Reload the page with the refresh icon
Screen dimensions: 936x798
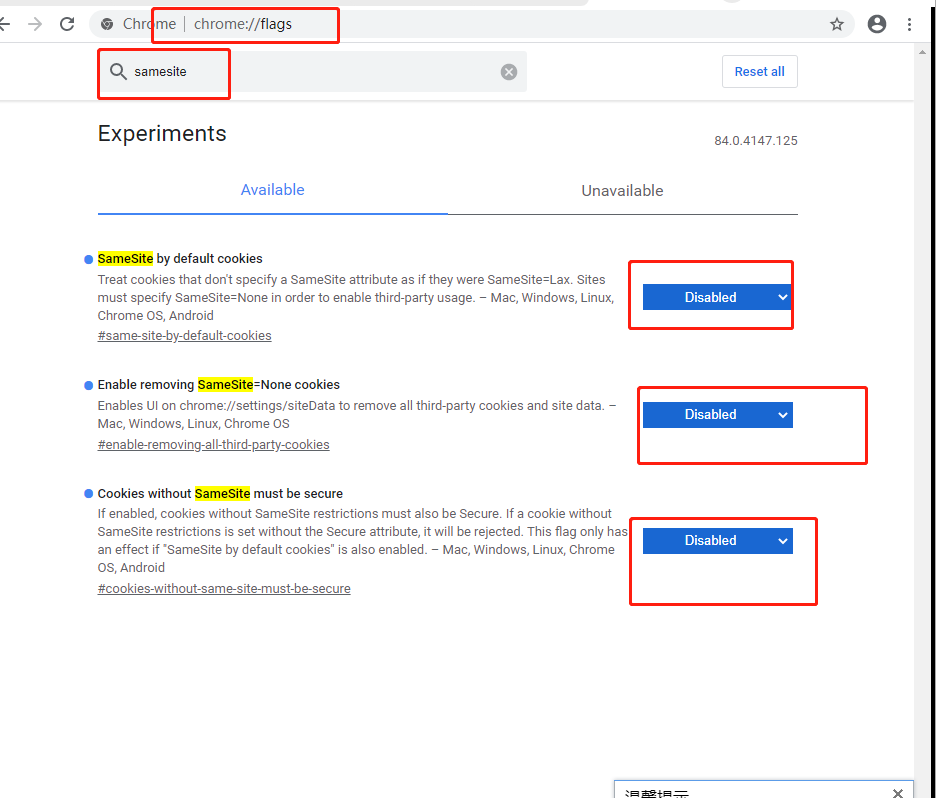click(67, 24)
